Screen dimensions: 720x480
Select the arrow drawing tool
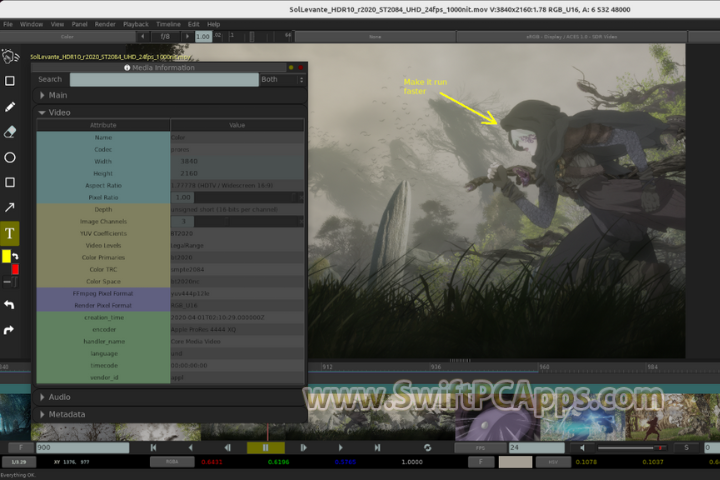pyautogui.click(x=10, y=208)
